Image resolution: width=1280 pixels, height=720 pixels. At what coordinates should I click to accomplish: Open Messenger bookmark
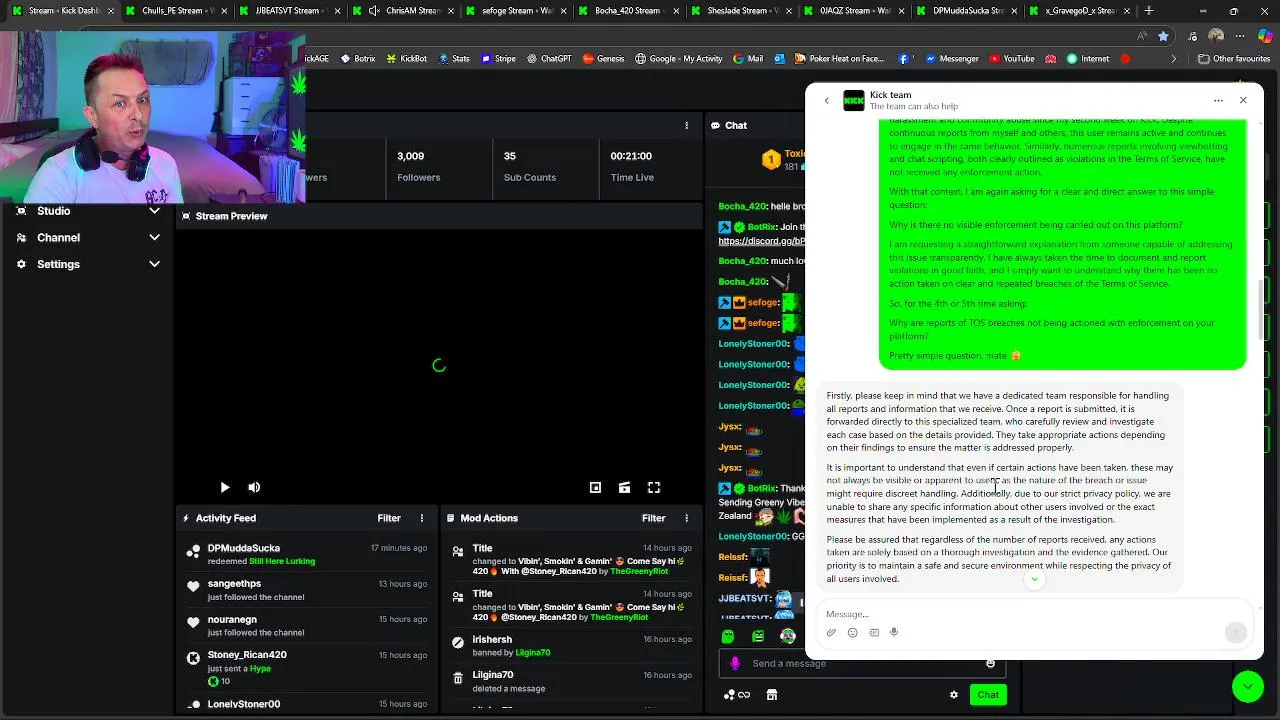[951, 58]
